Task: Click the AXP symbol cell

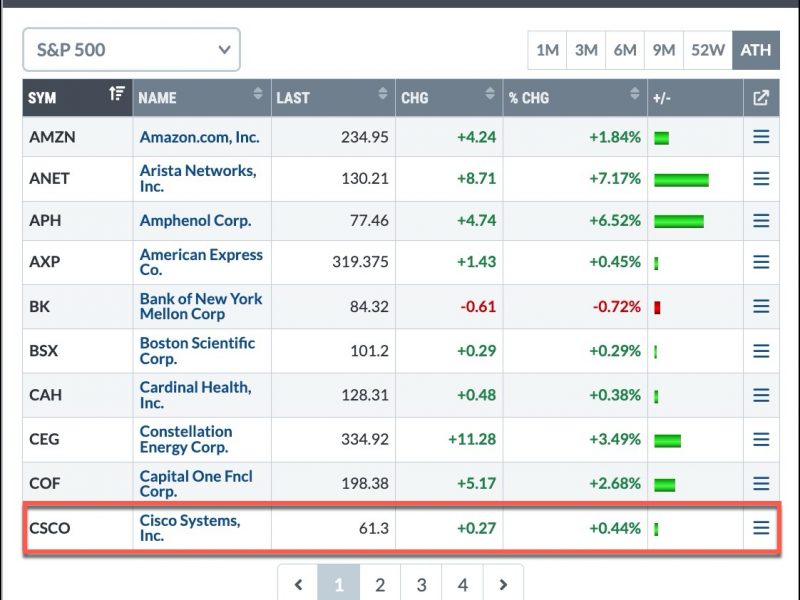Action: (x=78, y=262)
